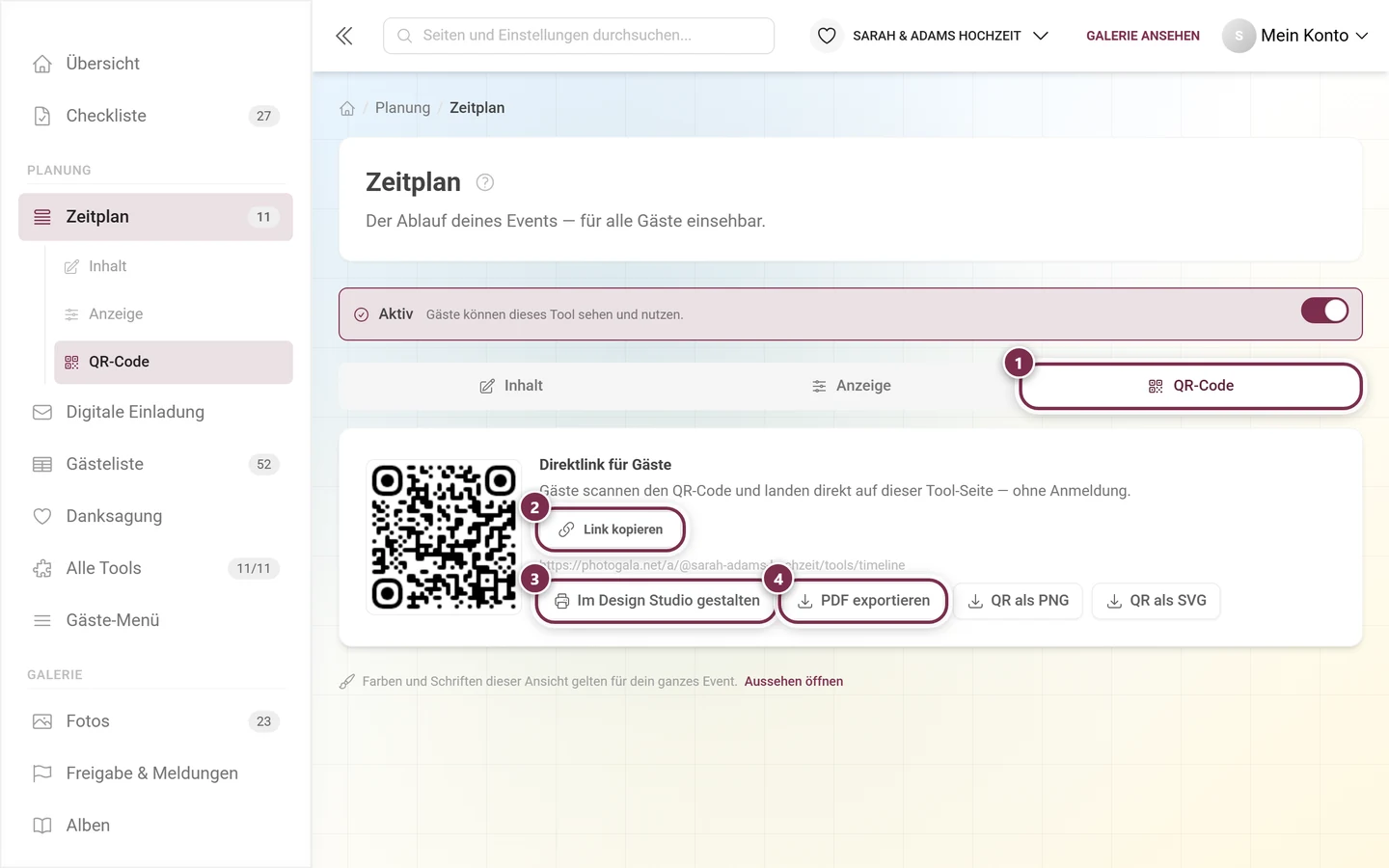Click the pencil icon next to sidebar Inhalt
1389x868 pixels.
(x=71, y=266)
